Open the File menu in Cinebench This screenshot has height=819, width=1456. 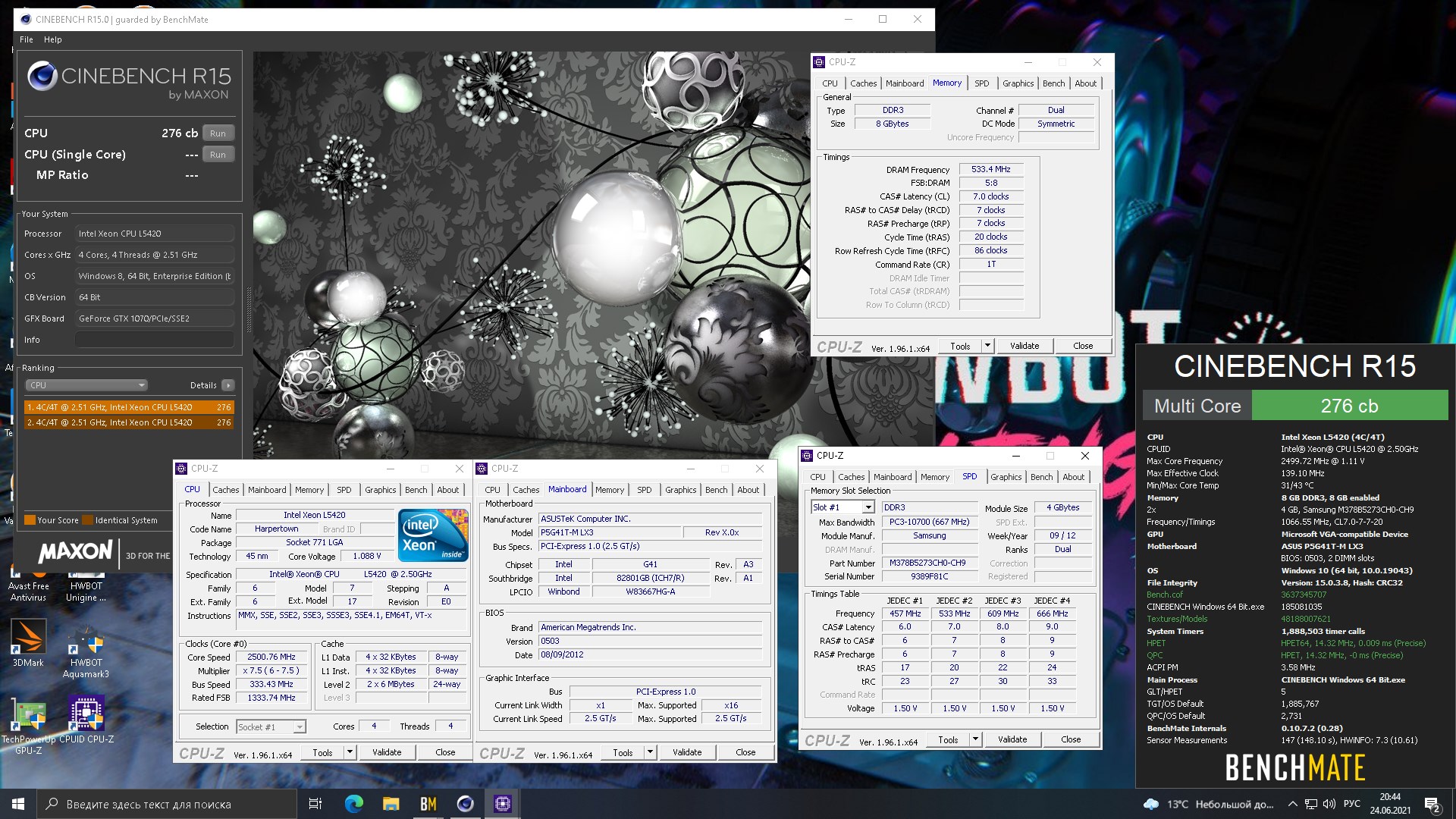pyautogui.click(x=27, y=39)
